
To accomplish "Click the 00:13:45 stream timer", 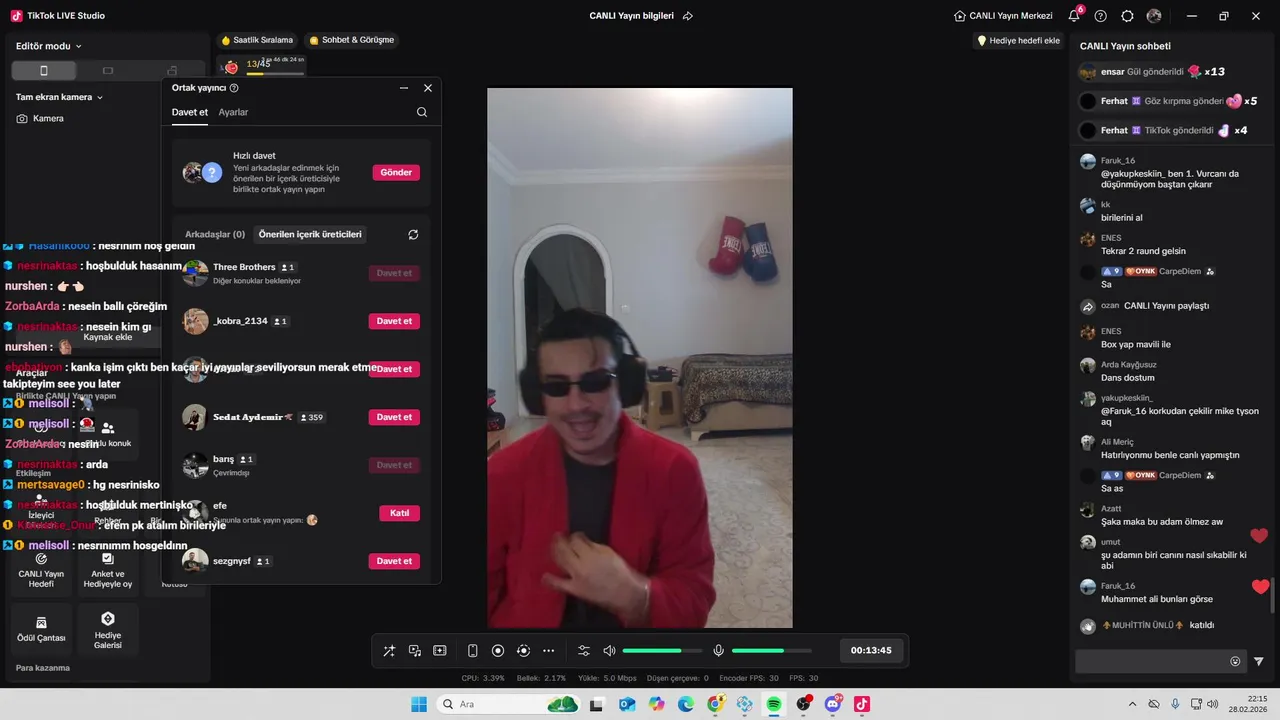I will tap(871, 650).
